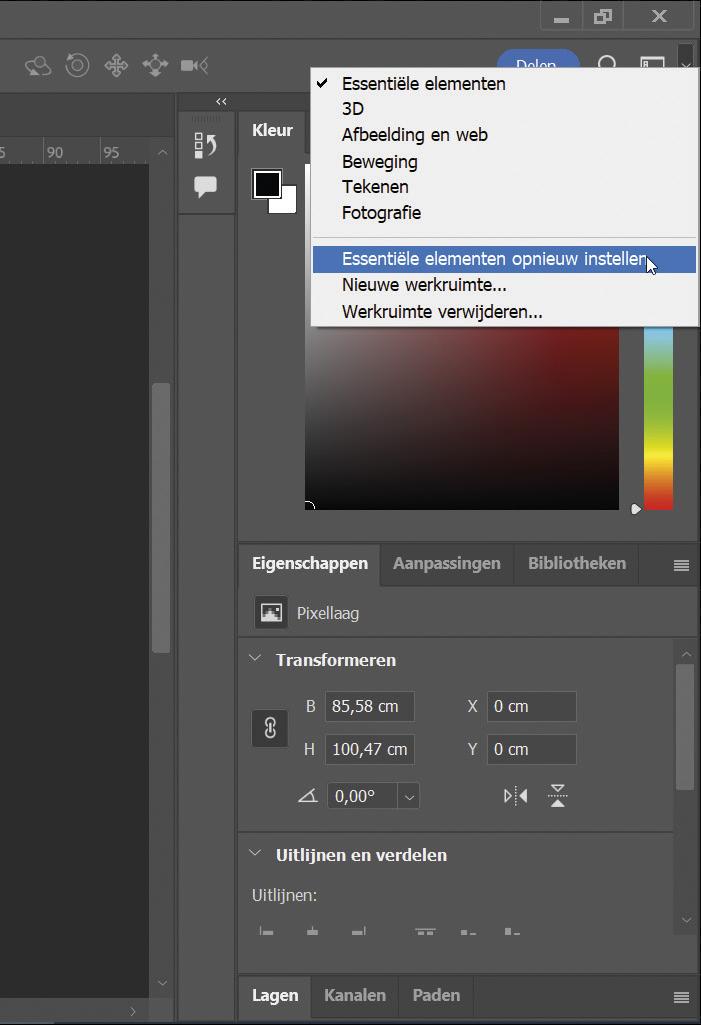Flip vertically using the transform icon
Screen dimensions: 701x1025
coord(558,796)
